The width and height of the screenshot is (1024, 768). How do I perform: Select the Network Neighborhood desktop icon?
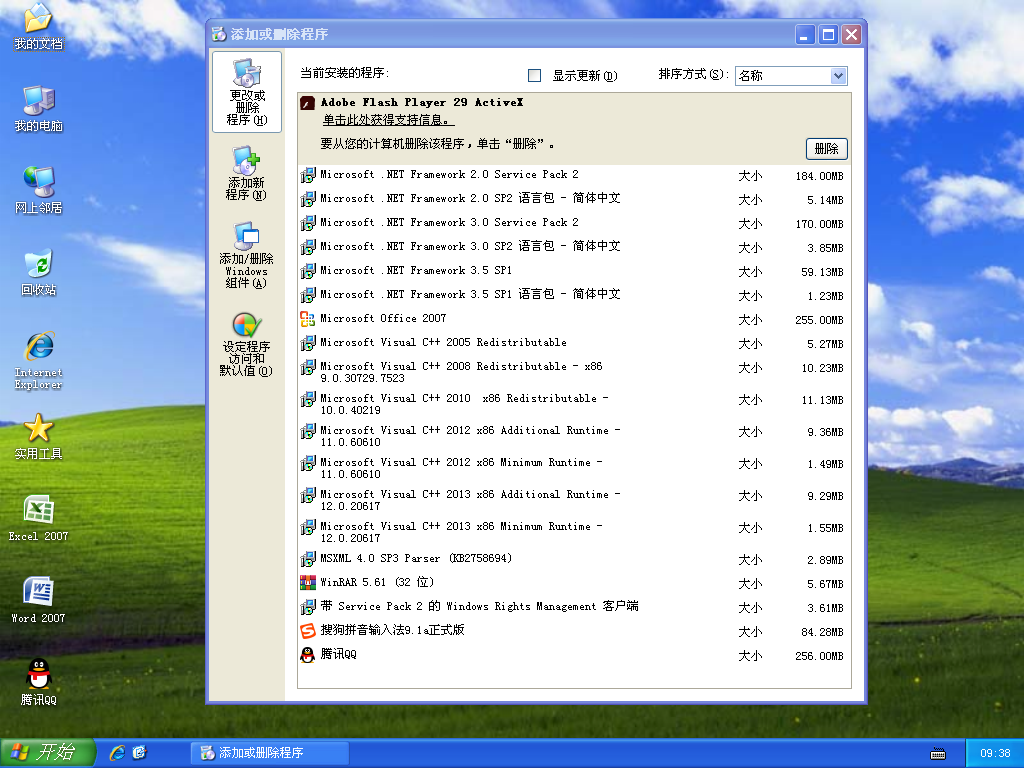click(39, 190)
